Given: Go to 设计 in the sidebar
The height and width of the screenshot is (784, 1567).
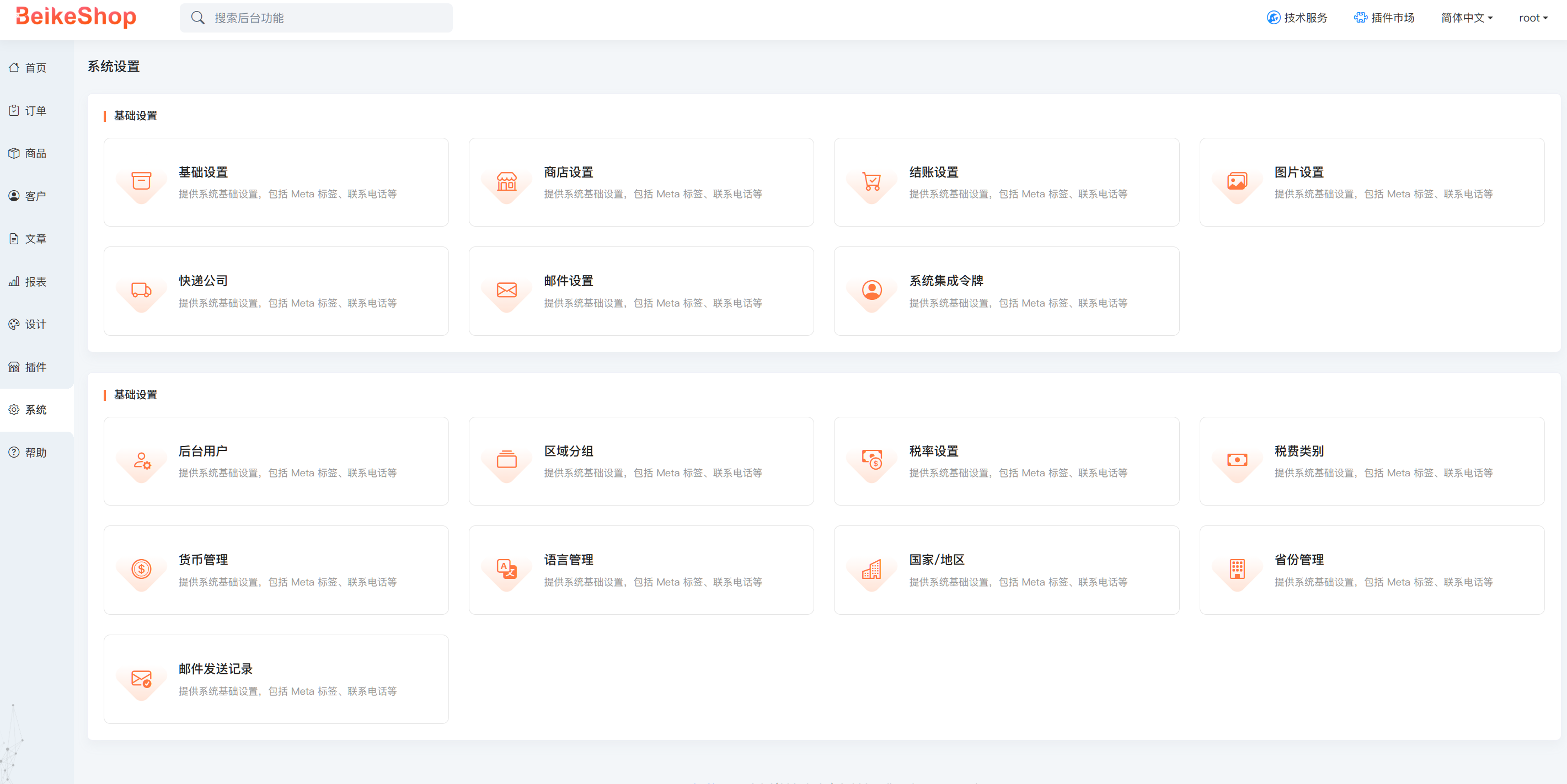Looking at the screenshot, I should click(35, 324).
